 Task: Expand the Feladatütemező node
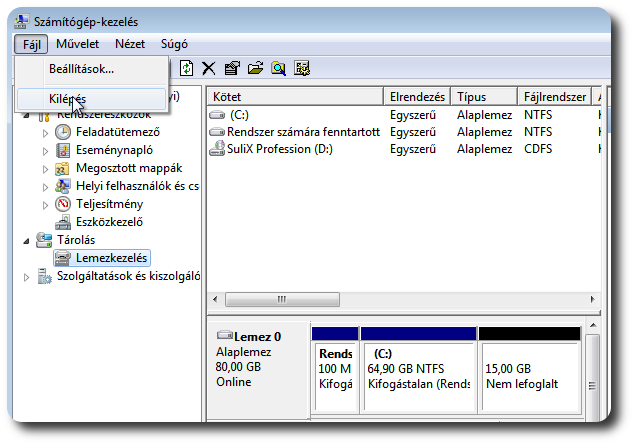pos(45,133)
